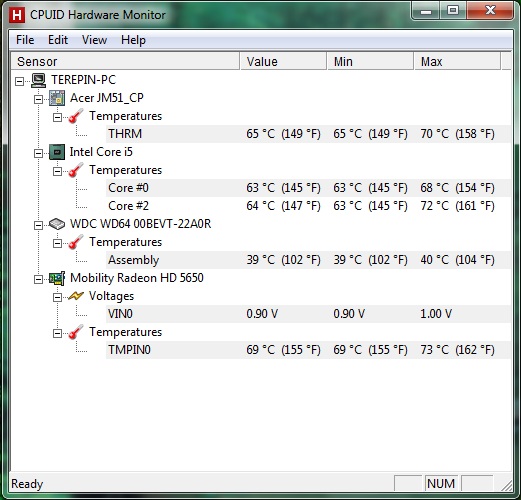The height and width of the screenshot is (500, 521).
Task: Click the Voltages lightning bolt icon
Action: click(x=76, y=296)
